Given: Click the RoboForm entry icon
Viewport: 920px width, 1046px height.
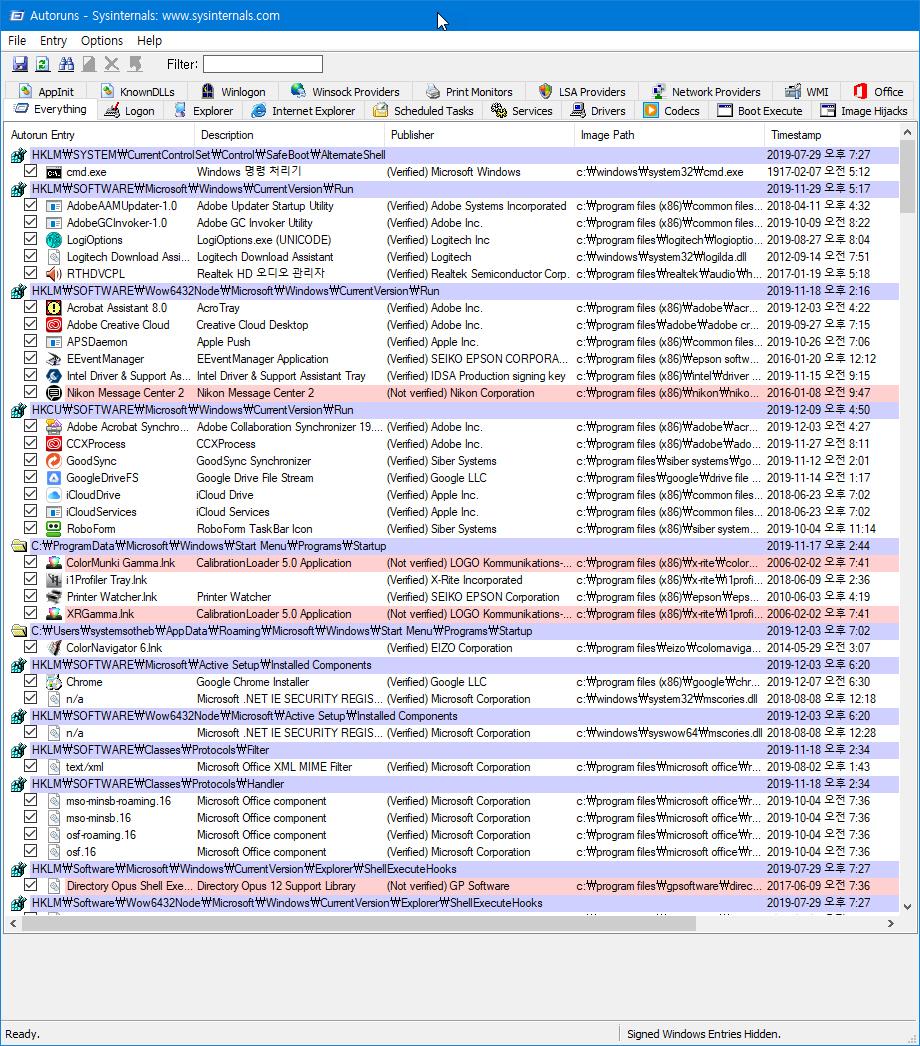Looking at the screenshot, I should pyautogui.click(x=54, y=529).
